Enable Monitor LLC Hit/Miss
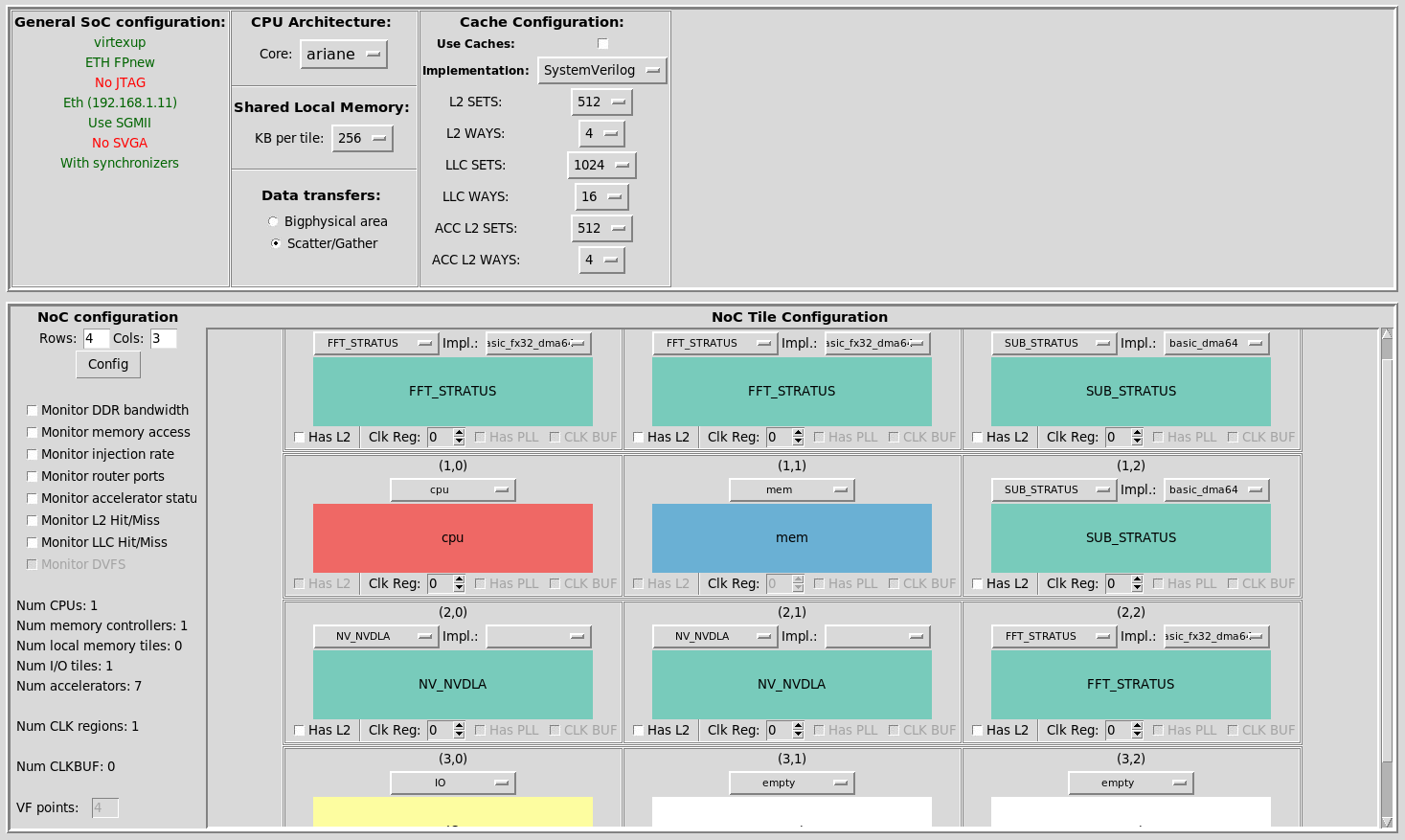Viewport: 1405px width, 840px height. pos(32,542)
